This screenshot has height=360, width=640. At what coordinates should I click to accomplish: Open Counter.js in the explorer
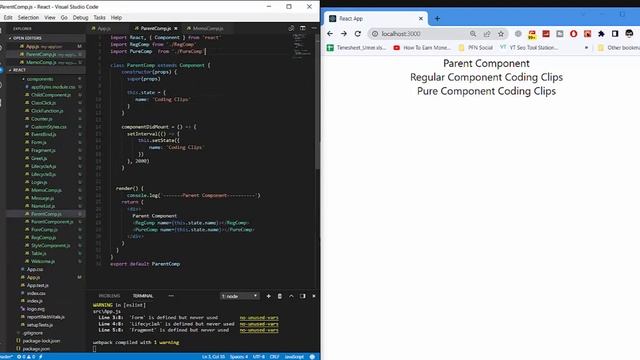pos(42,119)
